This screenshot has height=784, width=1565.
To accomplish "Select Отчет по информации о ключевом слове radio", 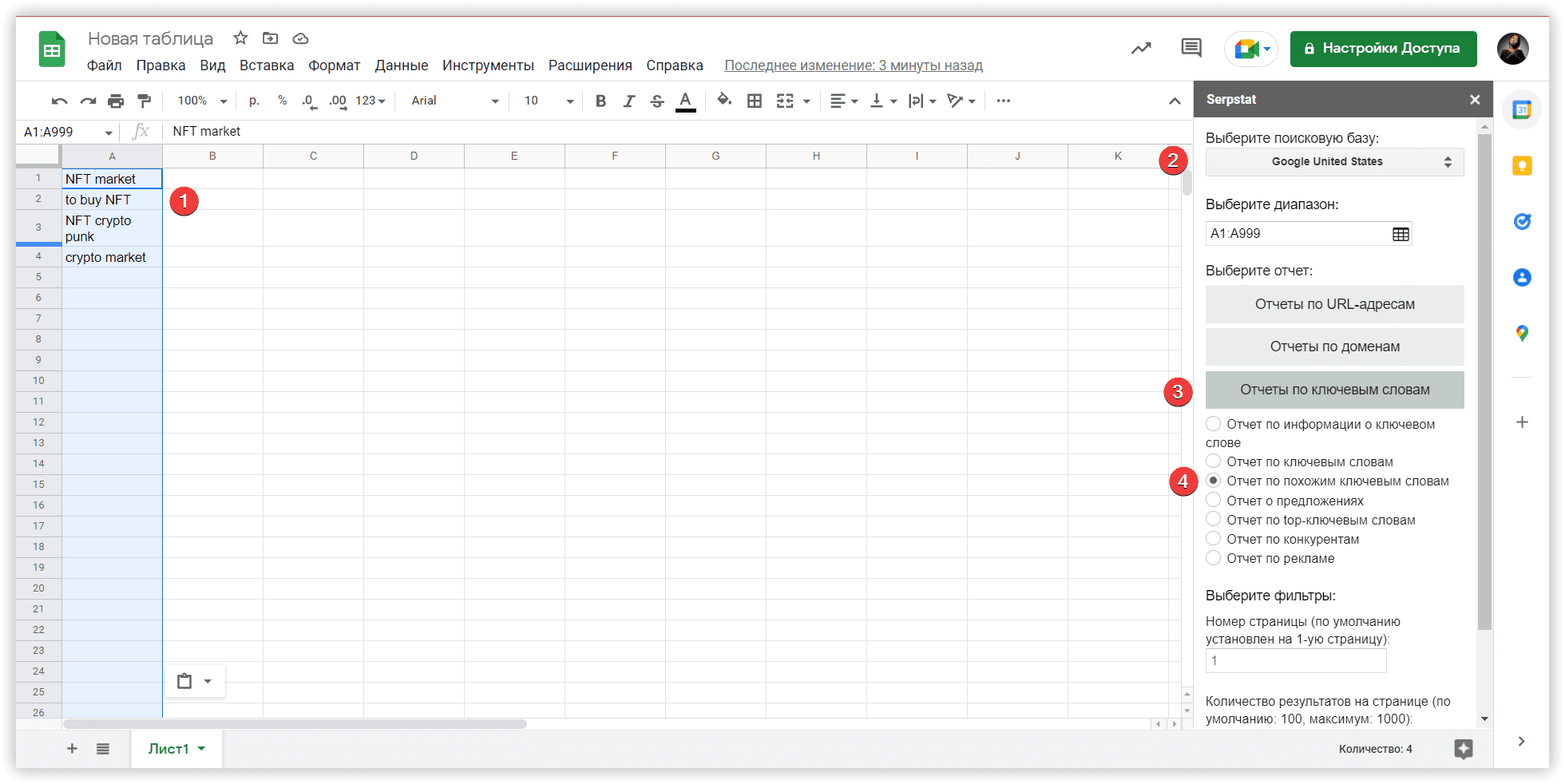I will pyautogui.click(x=1213, y=423).
